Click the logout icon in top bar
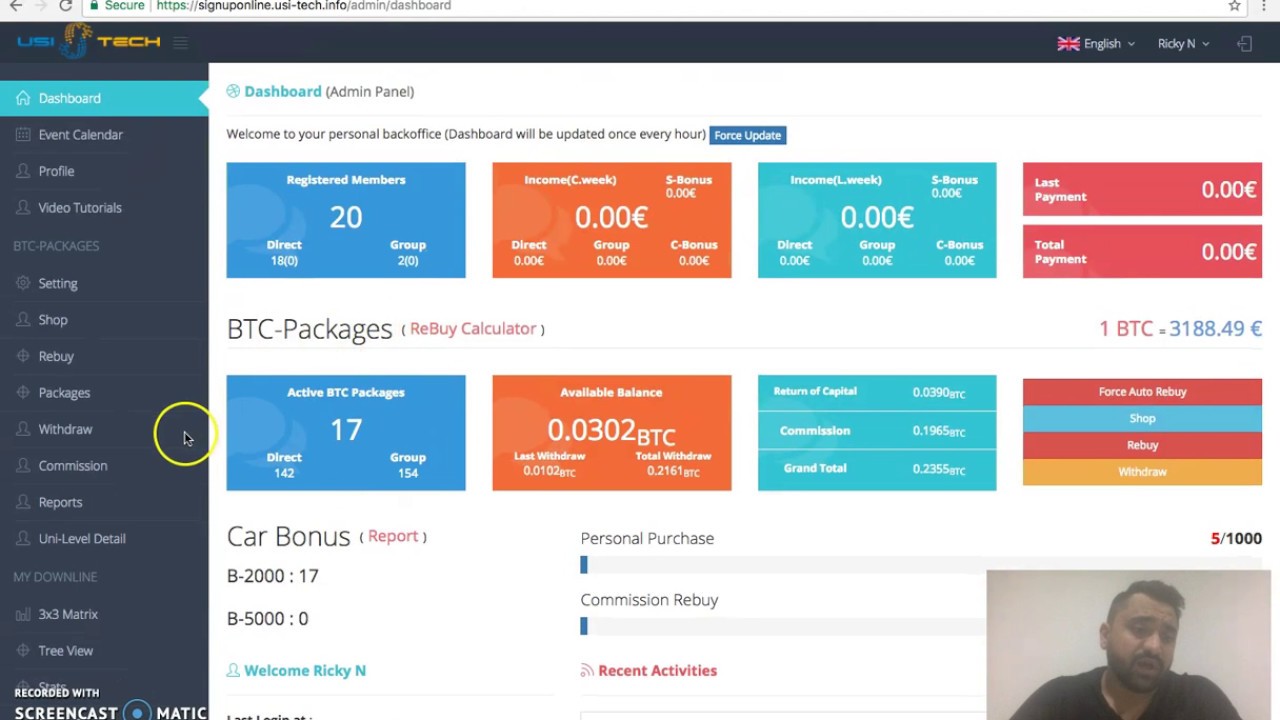 tap(1244, 43)
